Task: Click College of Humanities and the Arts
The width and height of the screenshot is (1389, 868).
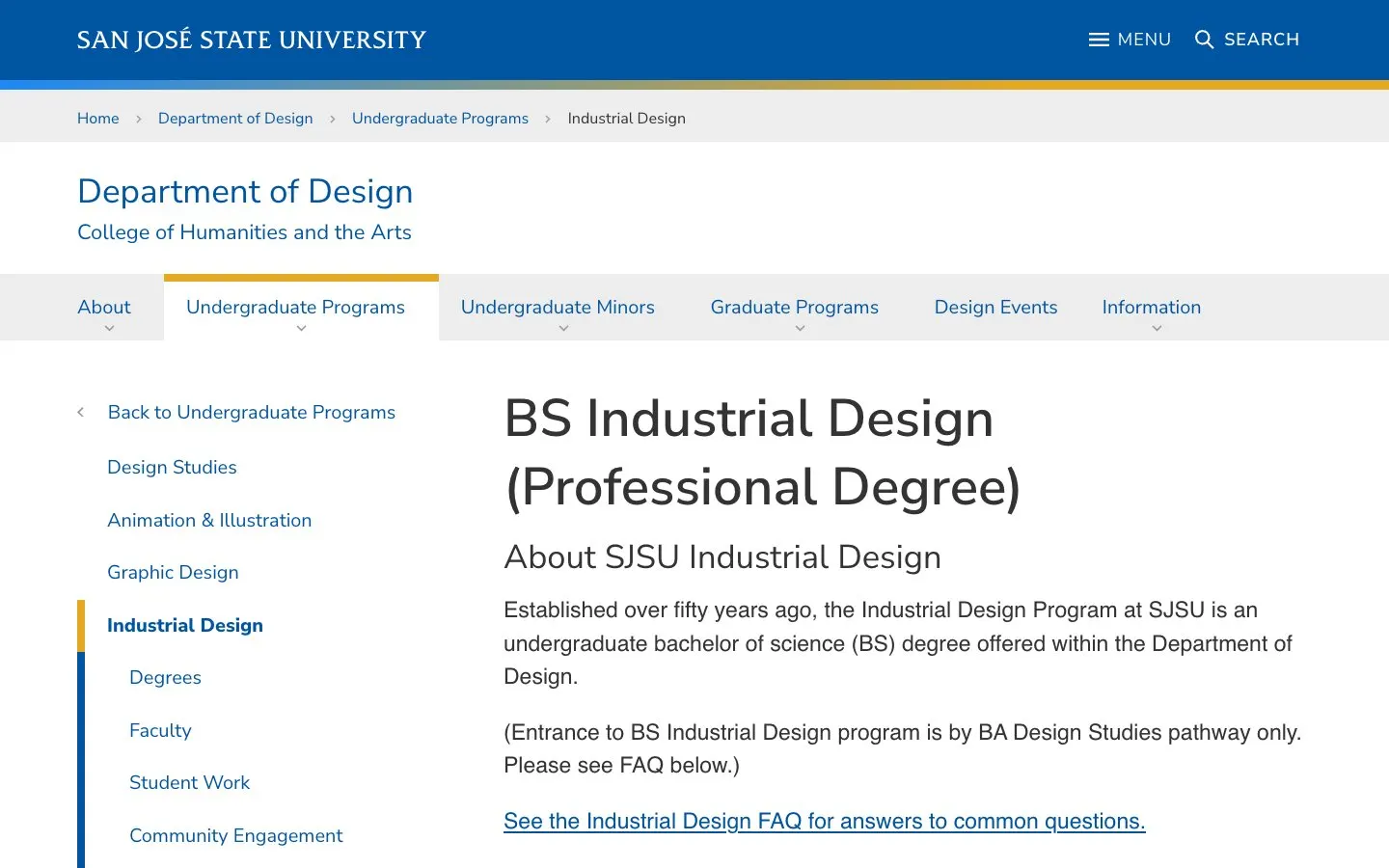Action: coord(244,232)
